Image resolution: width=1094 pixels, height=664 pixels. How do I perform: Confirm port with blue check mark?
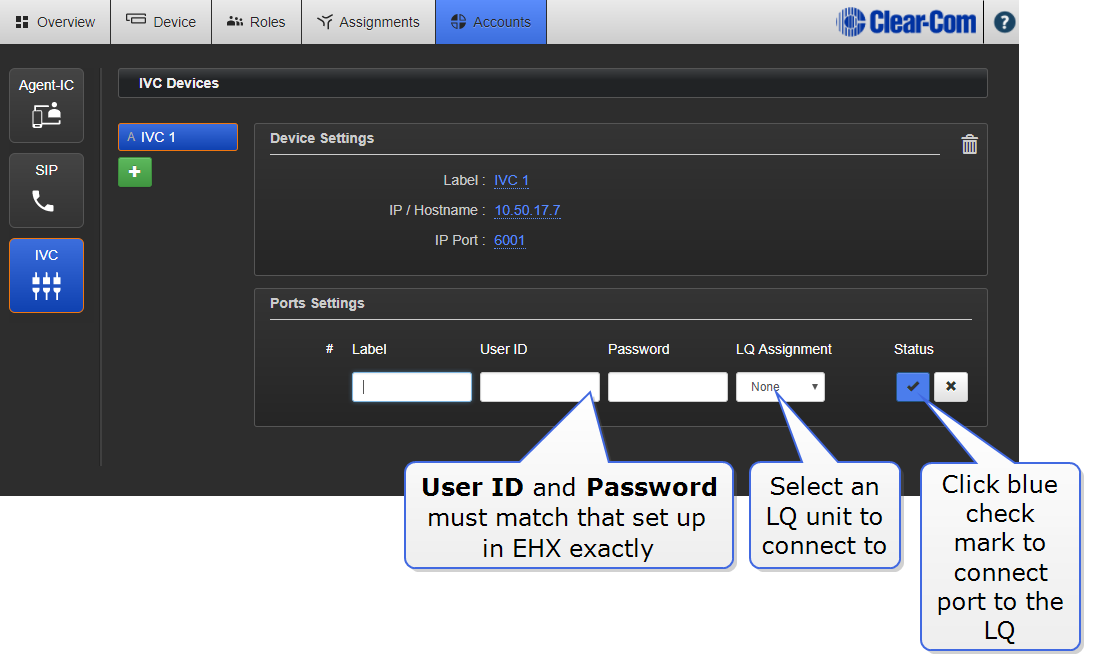click(913, 387)
